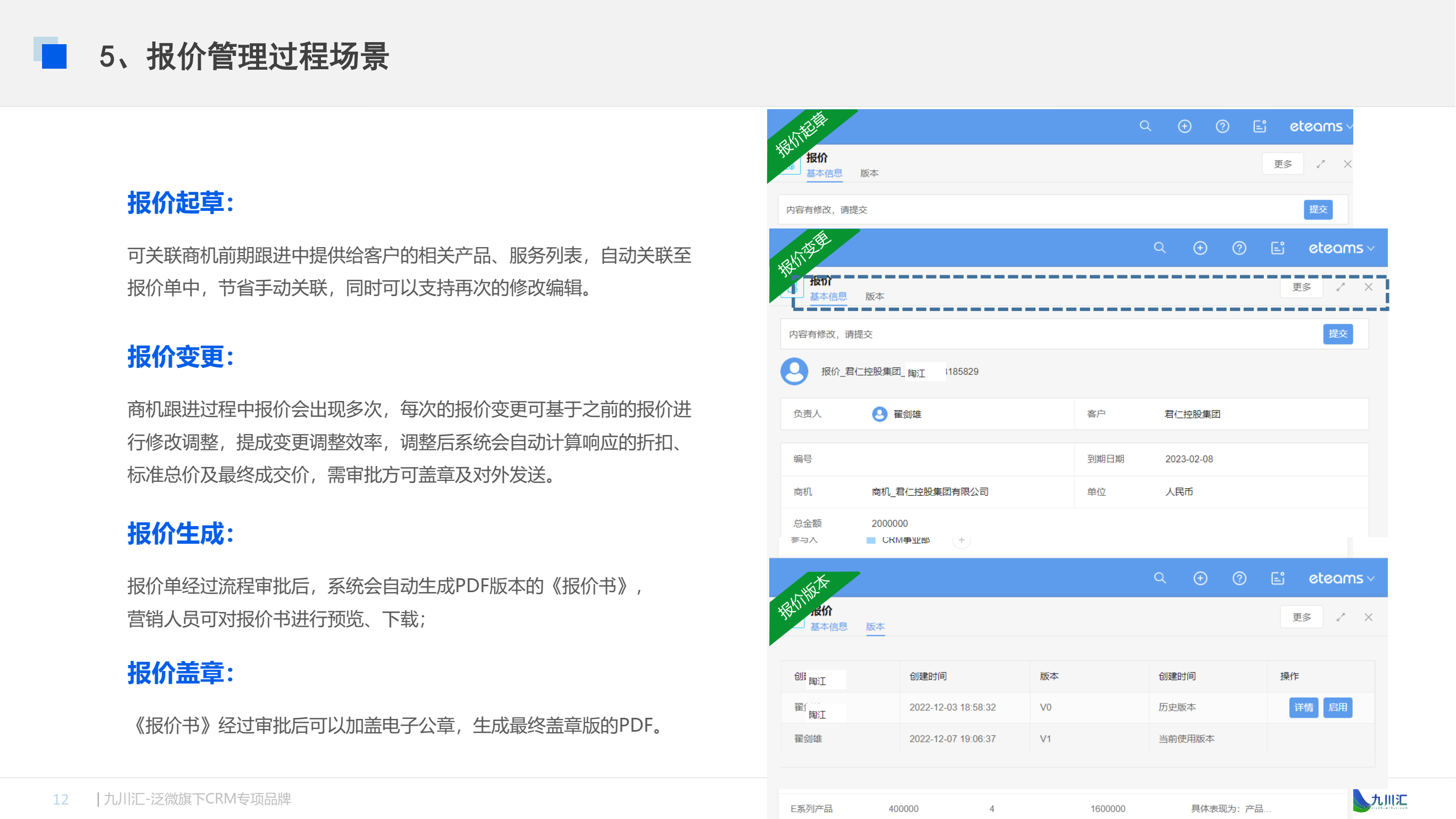Click timestamp 2022-12-07 19:06:37
1456x819 pixels.
(952, 739)
